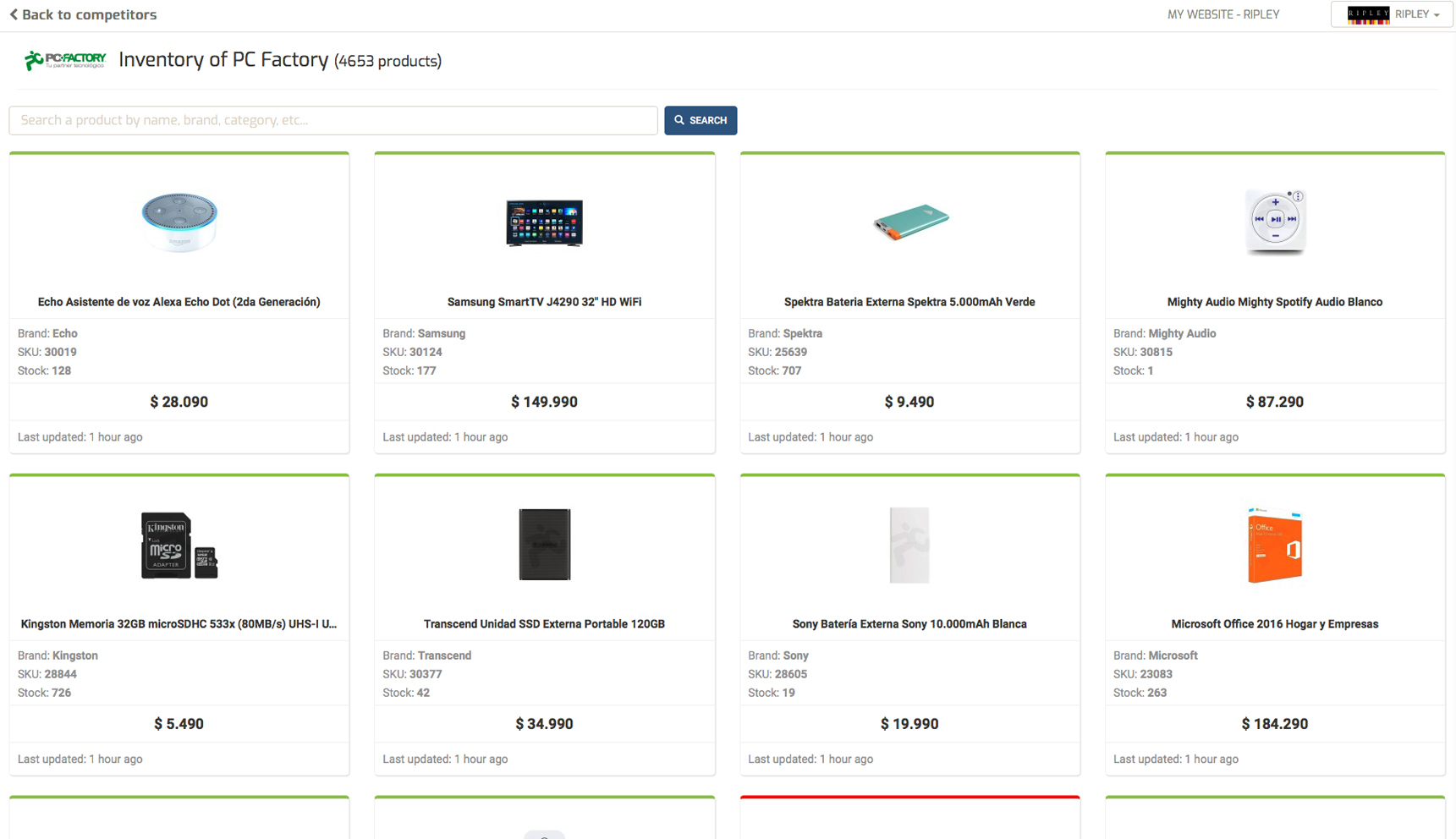Open the Kingston microSD card image
Image resolution: width=1456 pixels, height=839 pixels.
179,545
